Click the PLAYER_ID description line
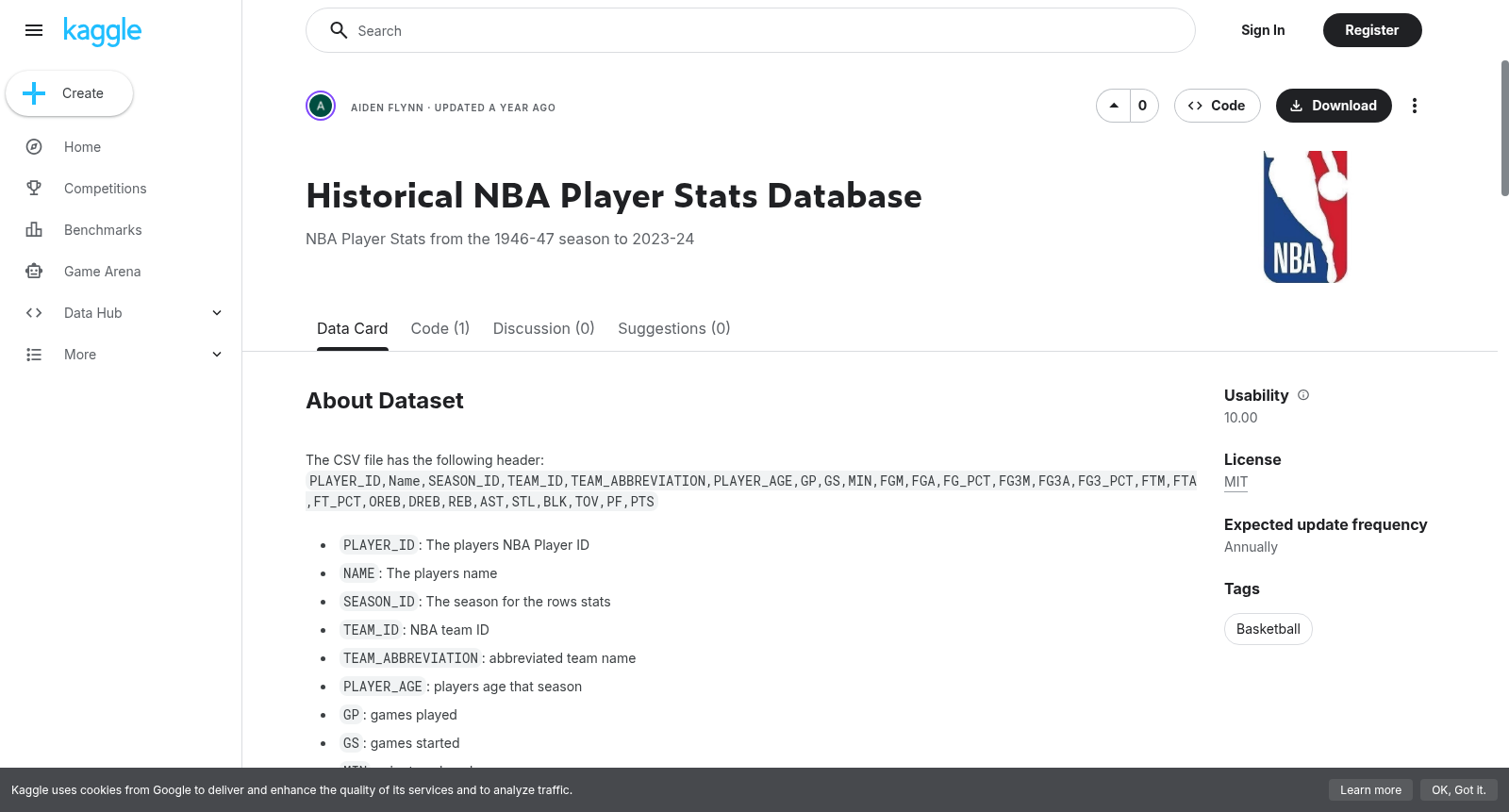Screen dimensions: 1509x812 tap(466, 545)
